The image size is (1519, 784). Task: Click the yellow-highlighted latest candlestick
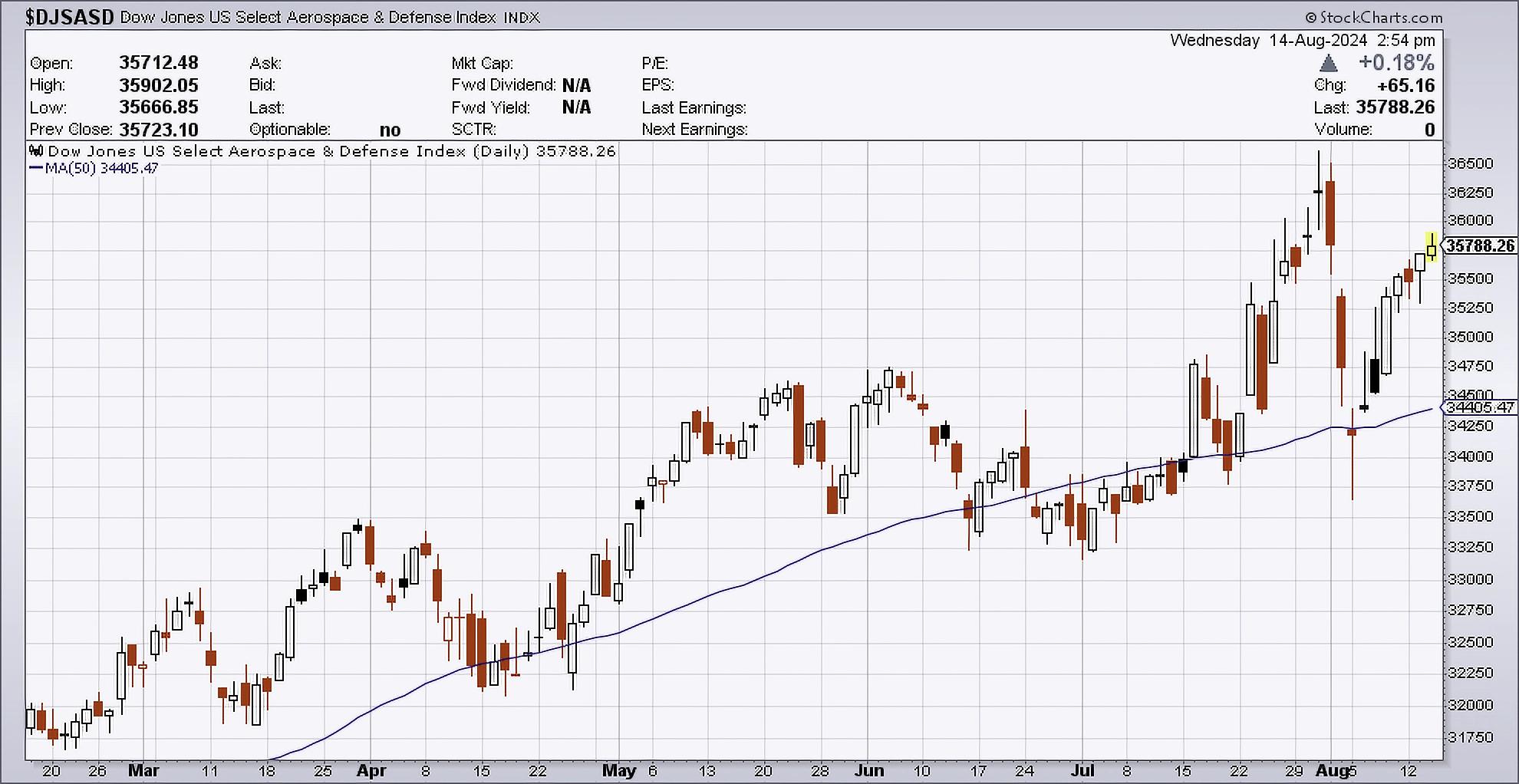(1432, 248)
